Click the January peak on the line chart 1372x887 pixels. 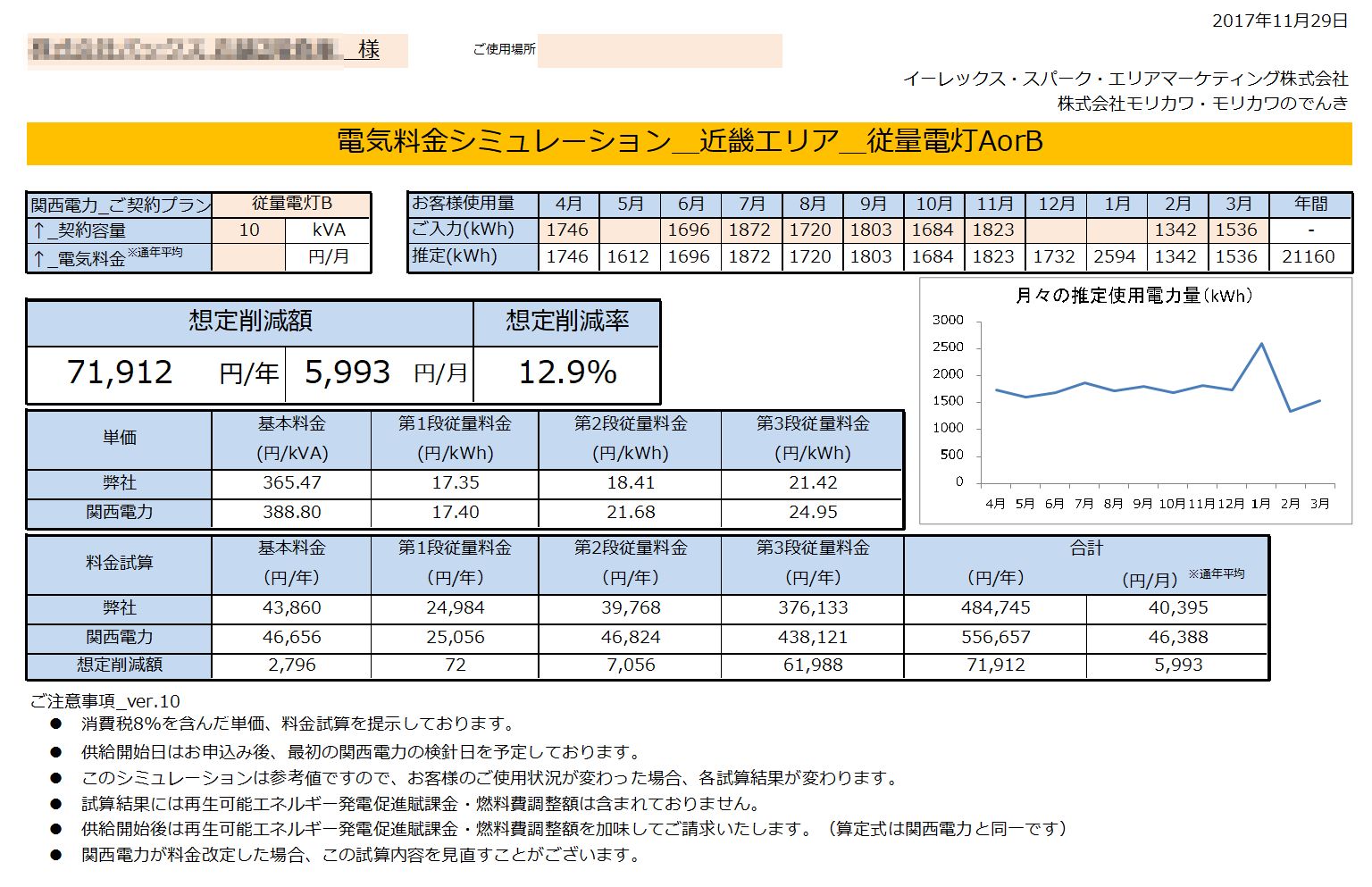pos(1261,343)
